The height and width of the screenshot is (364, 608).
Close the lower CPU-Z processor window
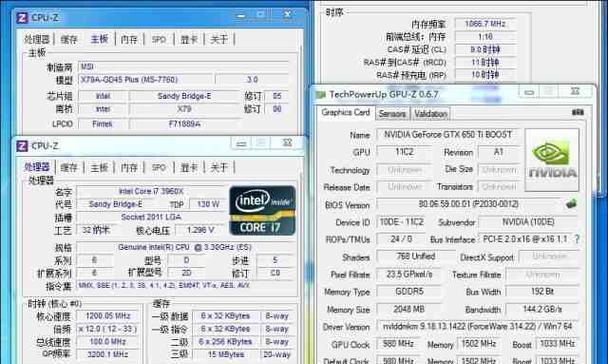287,143
